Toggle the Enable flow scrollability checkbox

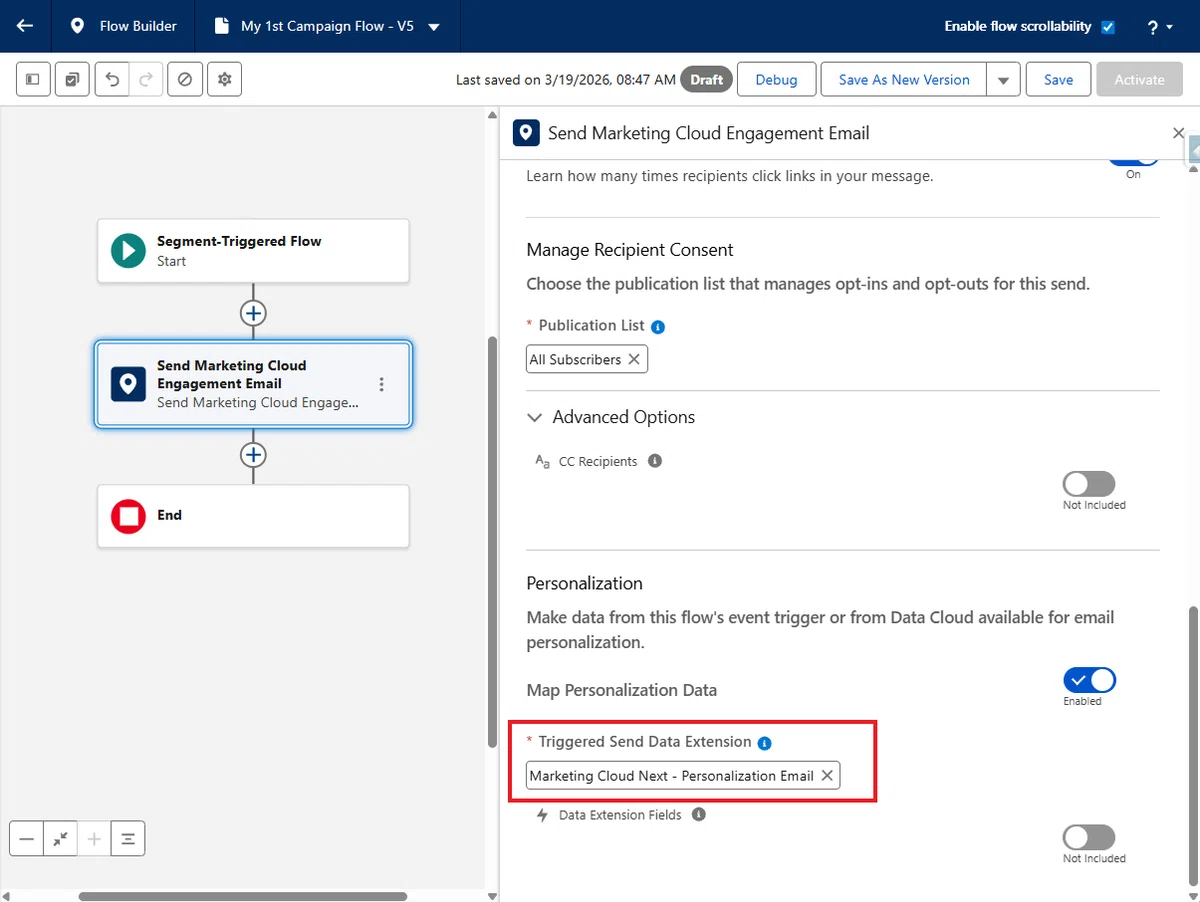click(x=1108, y=27)
